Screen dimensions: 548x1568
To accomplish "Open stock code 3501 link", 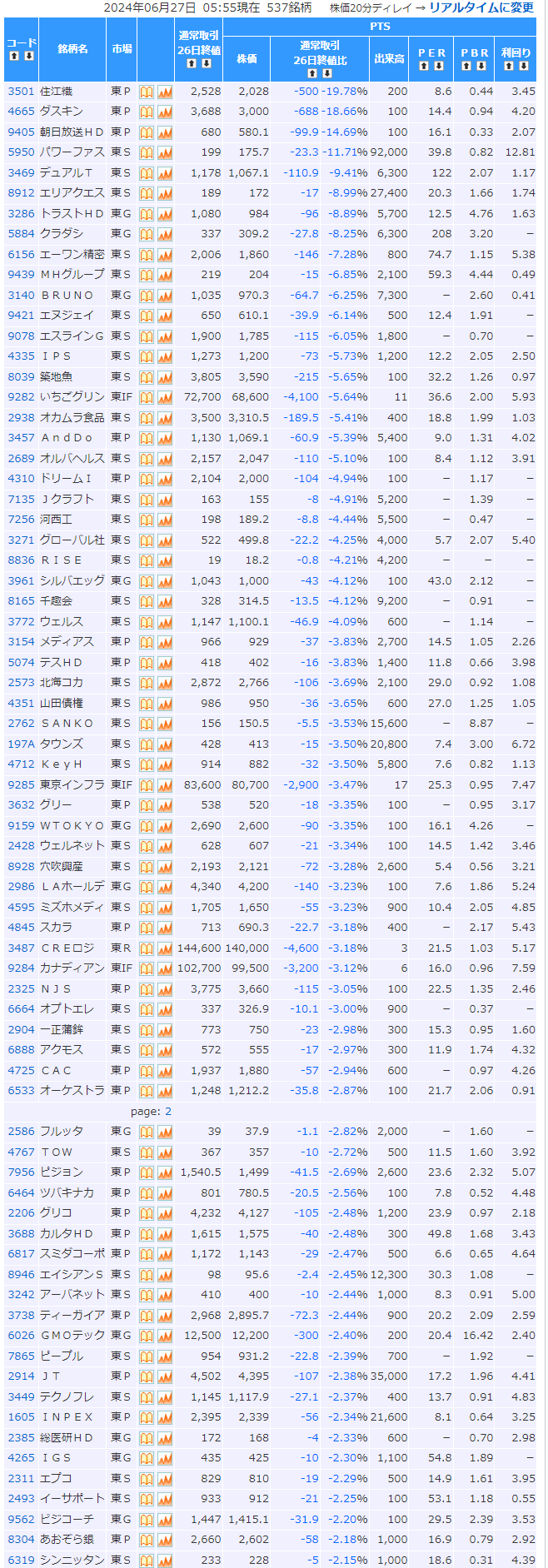I will (21, 92).
